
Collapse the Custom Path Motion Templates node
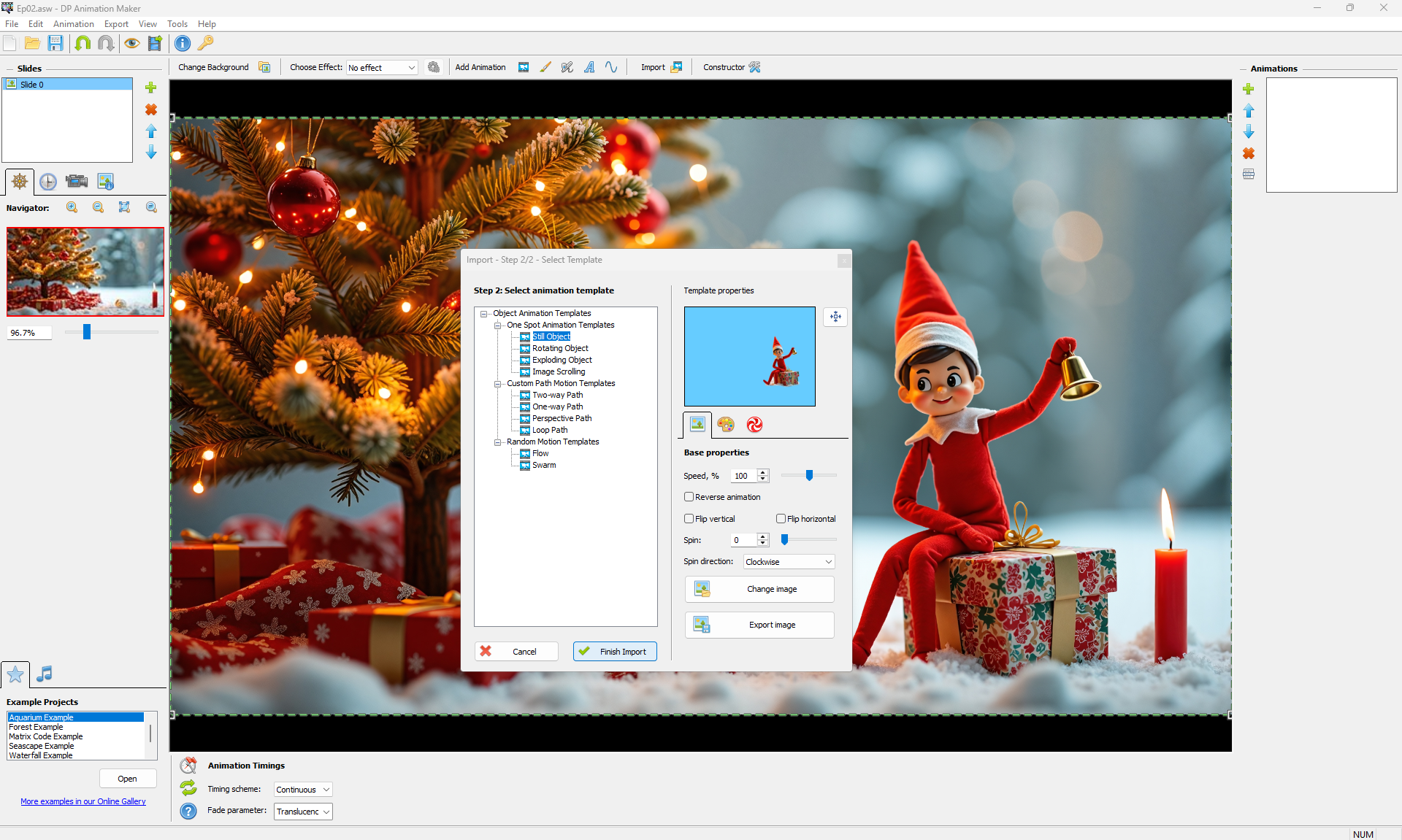(x=498, y=384)
